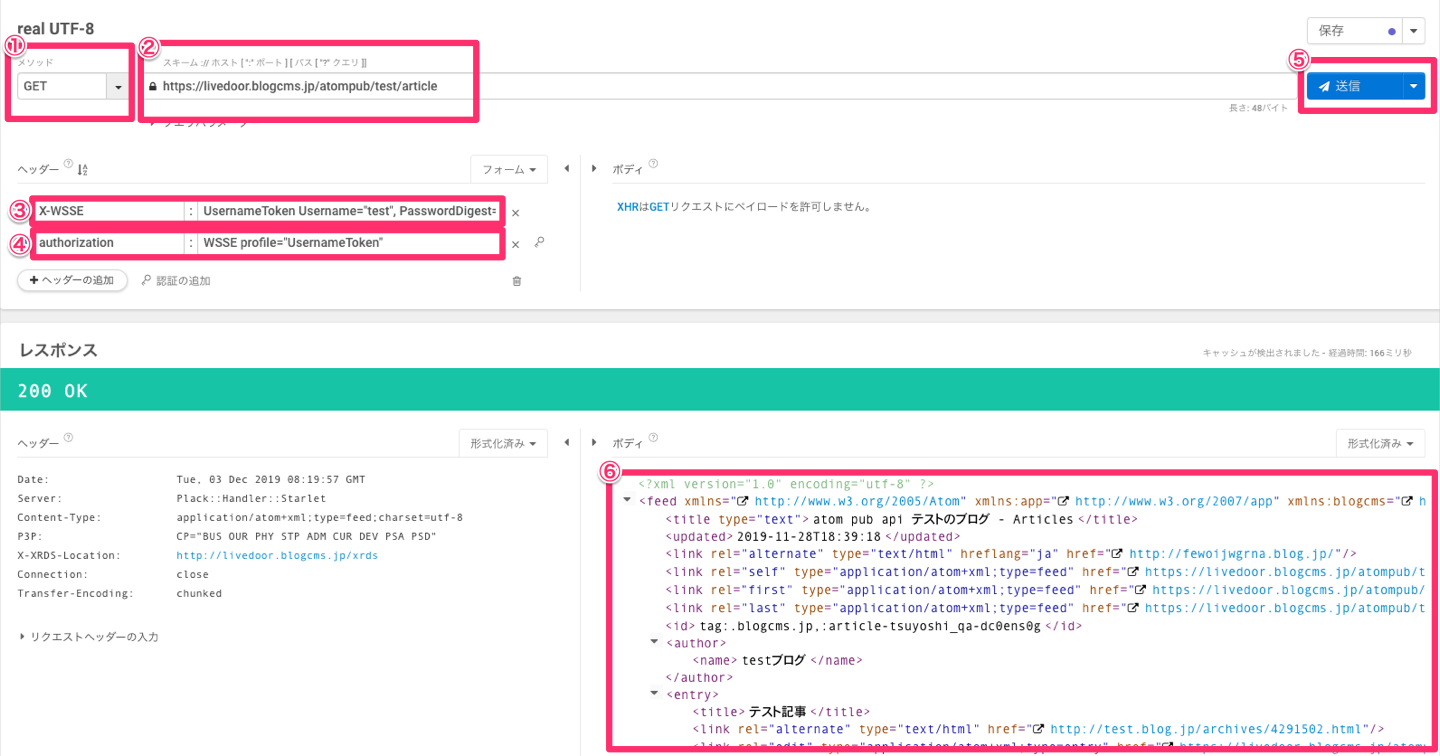
Task: Select the testブログ author name text
Action: (x=774, y=660)
